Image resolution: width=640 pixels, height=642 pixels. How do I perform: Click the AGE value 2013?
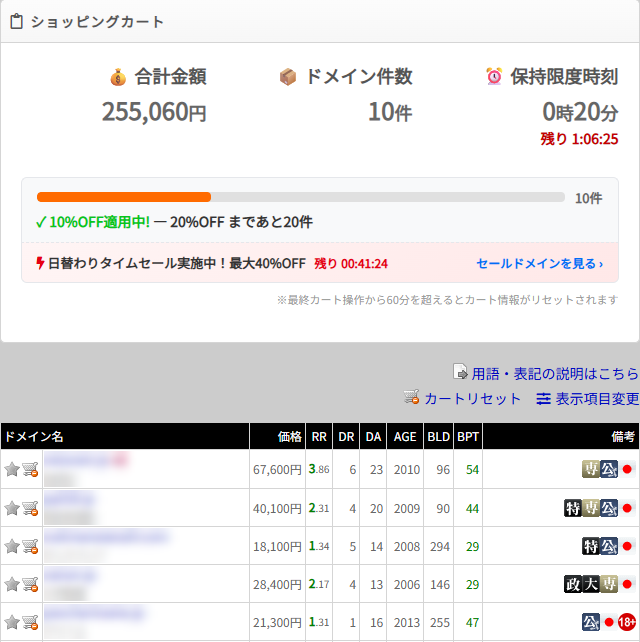pos(407,622)
